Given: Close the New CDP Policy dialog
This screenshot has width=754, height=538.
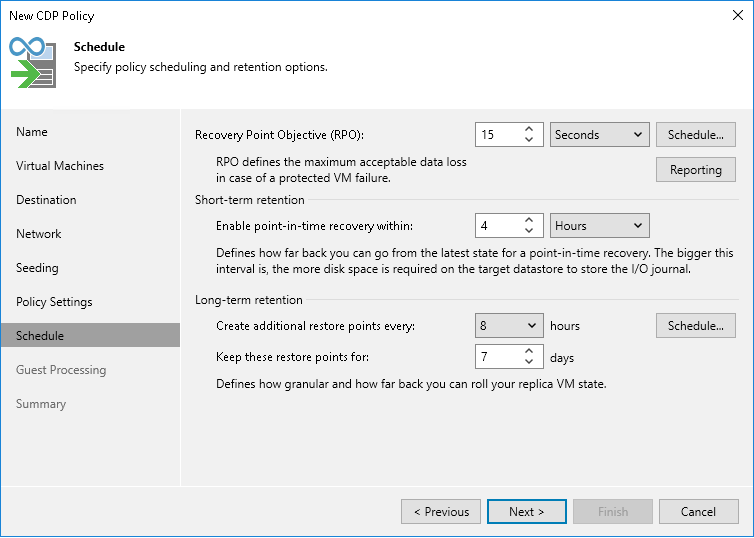Looking at the screenshot, I should 738,15.
